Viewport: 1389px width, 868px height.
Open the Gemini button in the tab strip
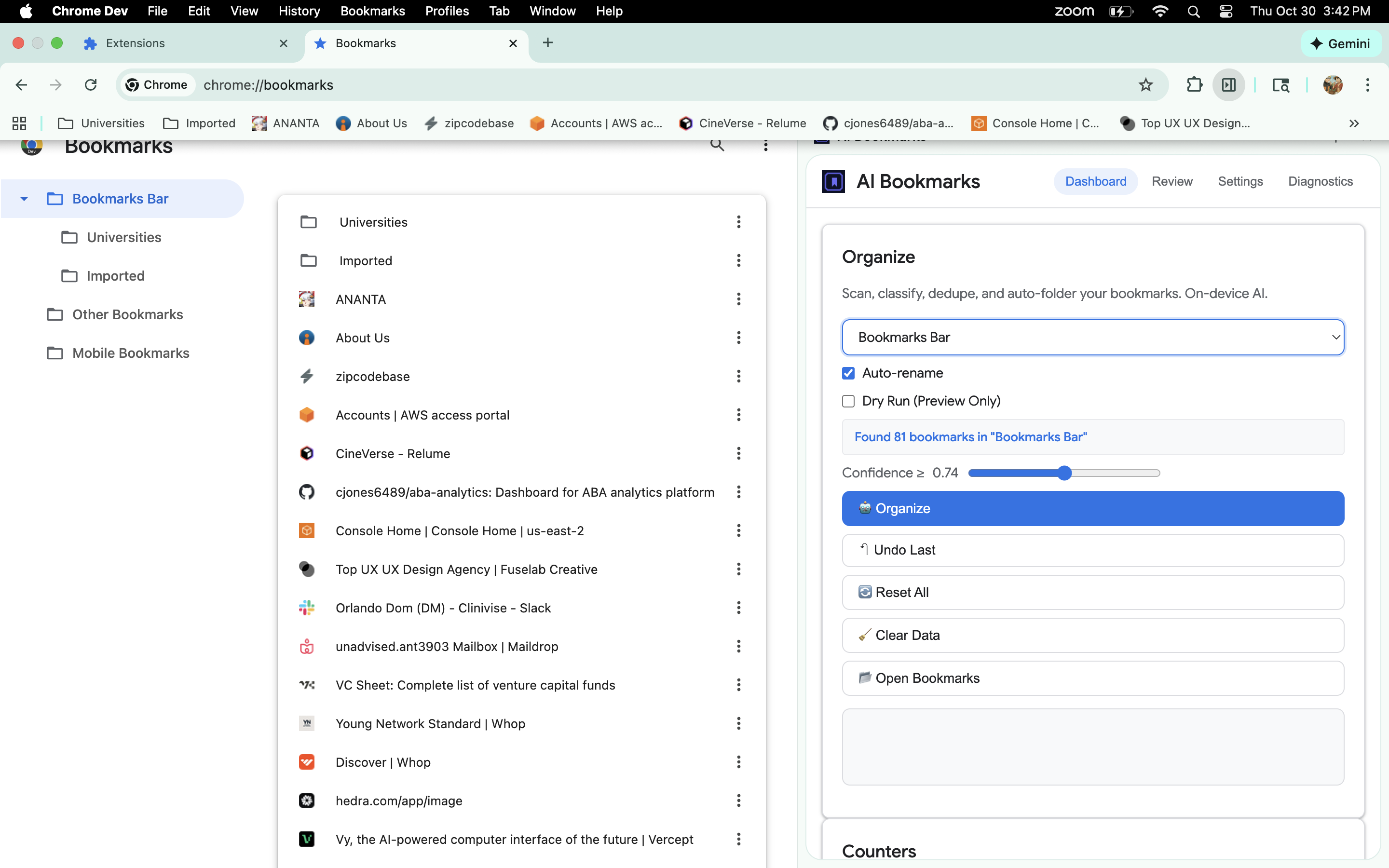click(1341, 43)
